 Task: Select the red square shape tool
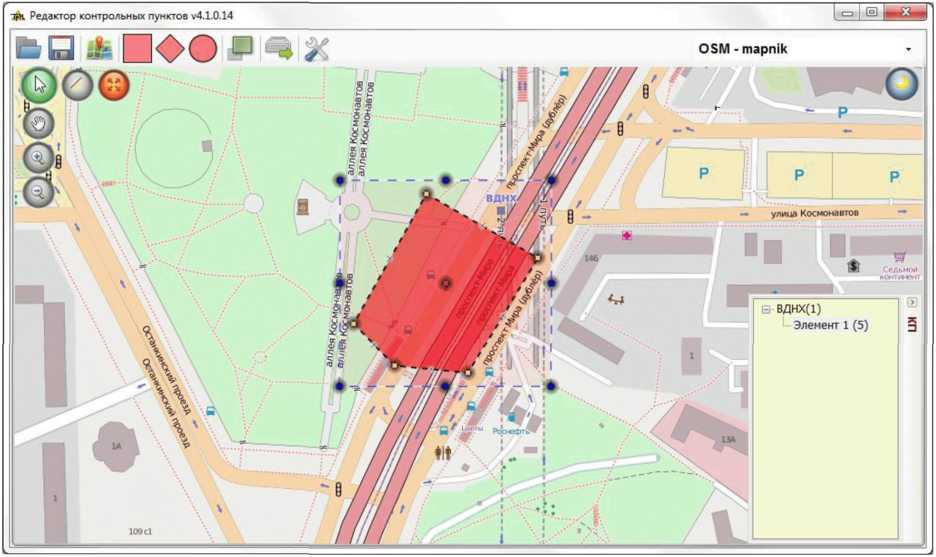137,48
